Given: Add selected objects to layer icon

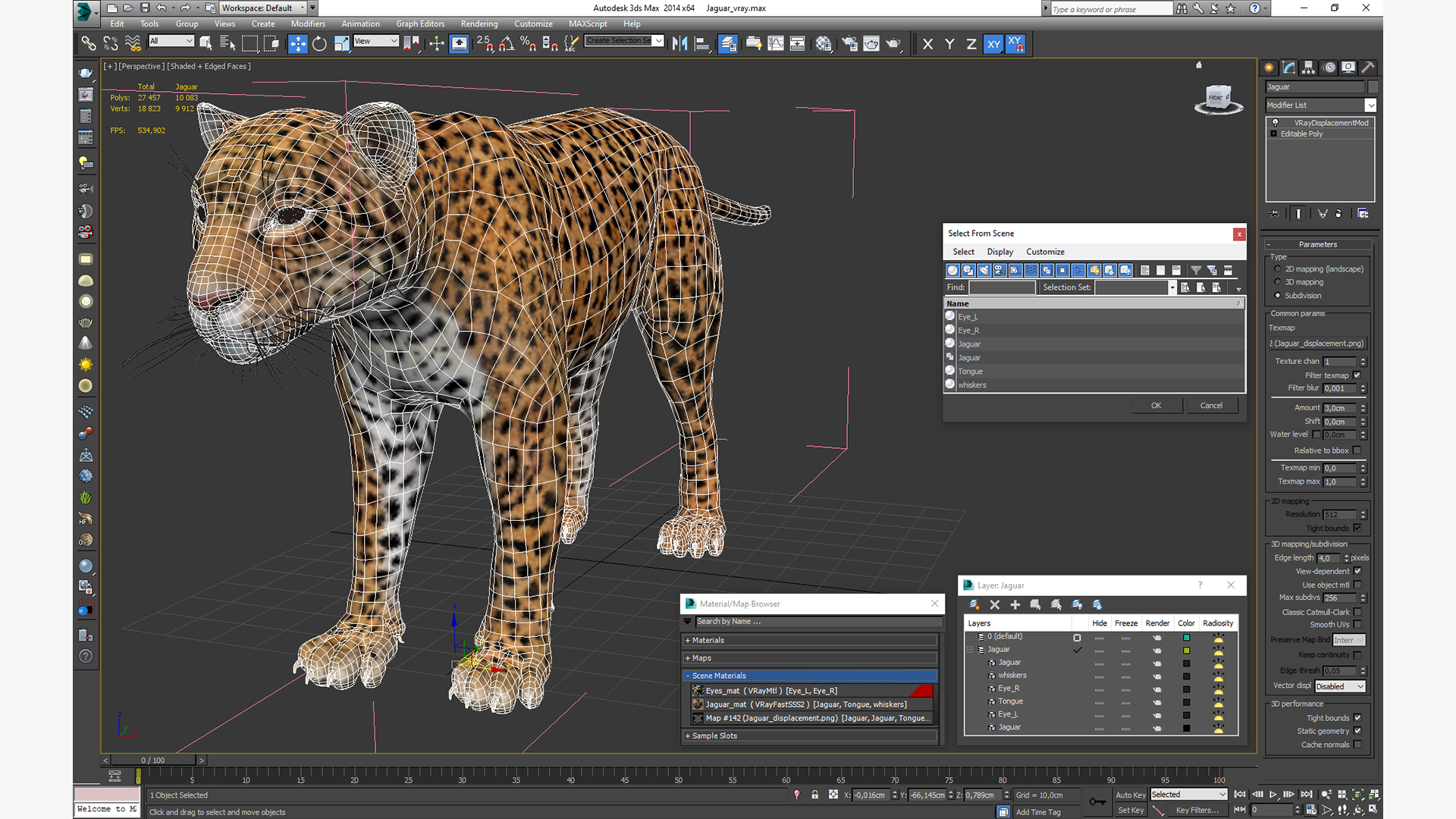Looking at the screenshot, I should coord(1015,604).
